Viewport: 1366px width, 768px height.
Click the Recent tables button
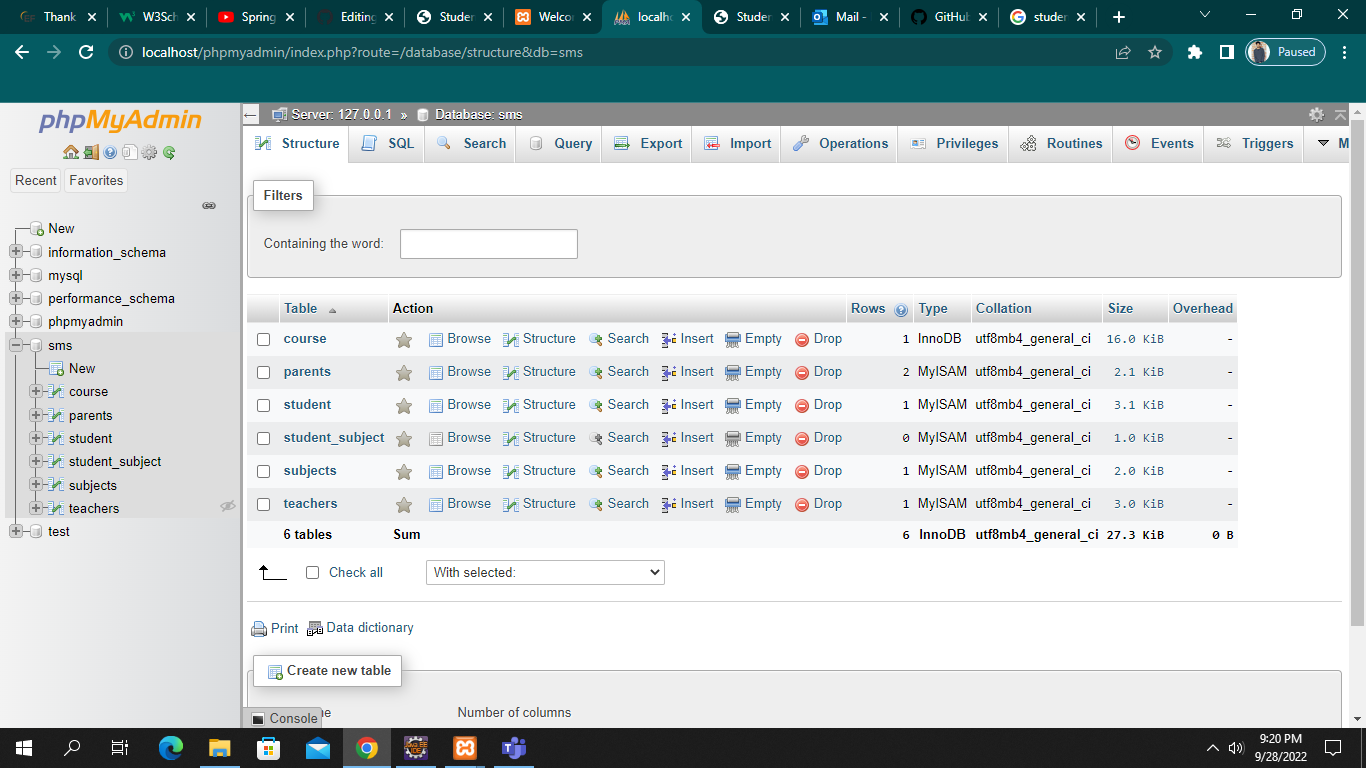(36, 180)
